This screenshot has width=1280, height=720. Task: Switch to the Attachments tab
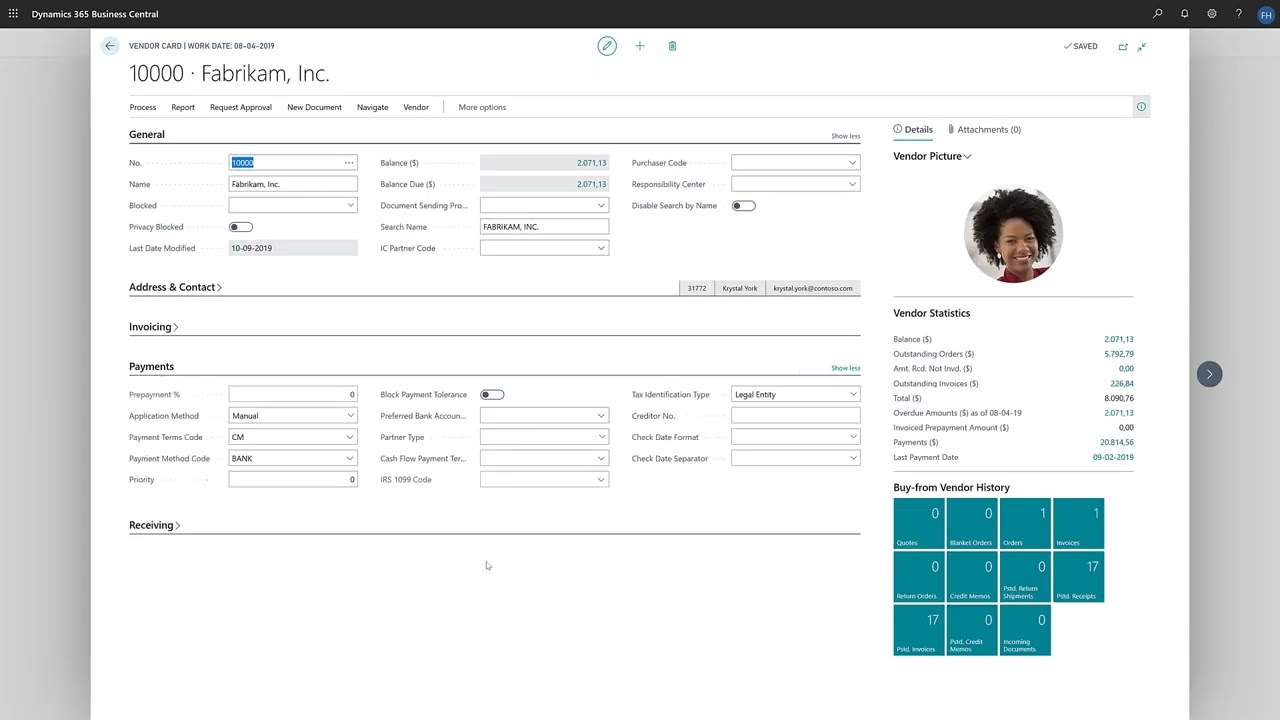(984, 129)
